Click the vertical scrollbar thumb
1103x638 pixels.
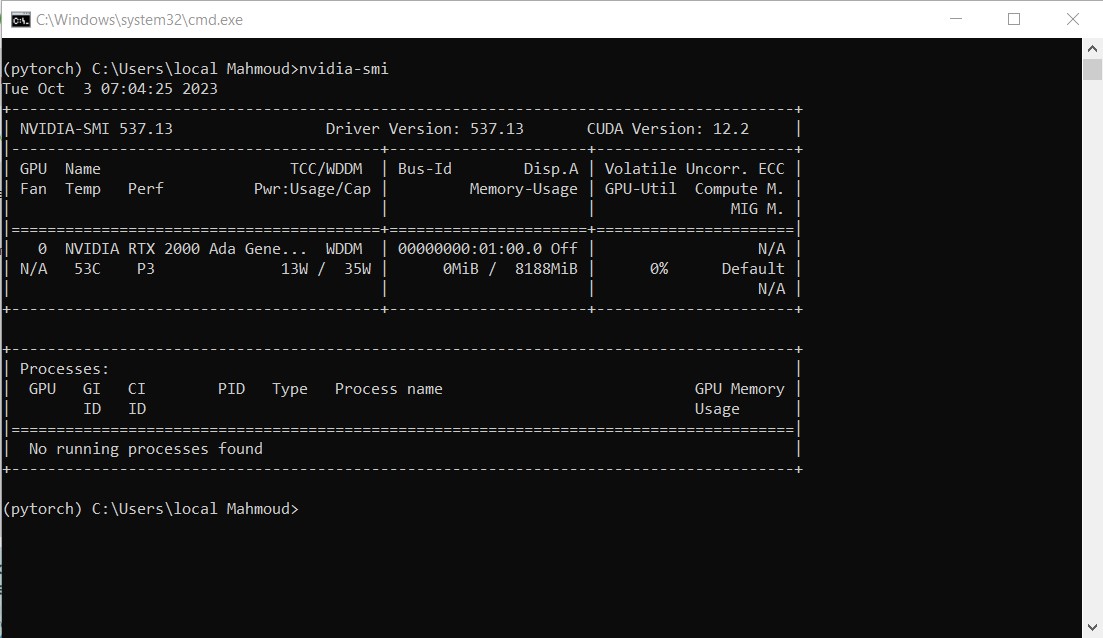coord(1092,68)
